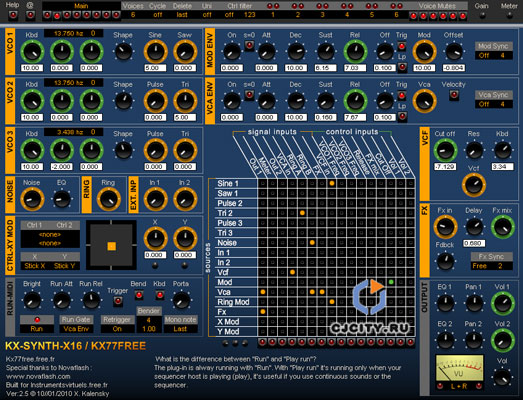Click the Porta knob
Image resolution: width=523 pixels, height=400 pixels.
tap(181, 300)
